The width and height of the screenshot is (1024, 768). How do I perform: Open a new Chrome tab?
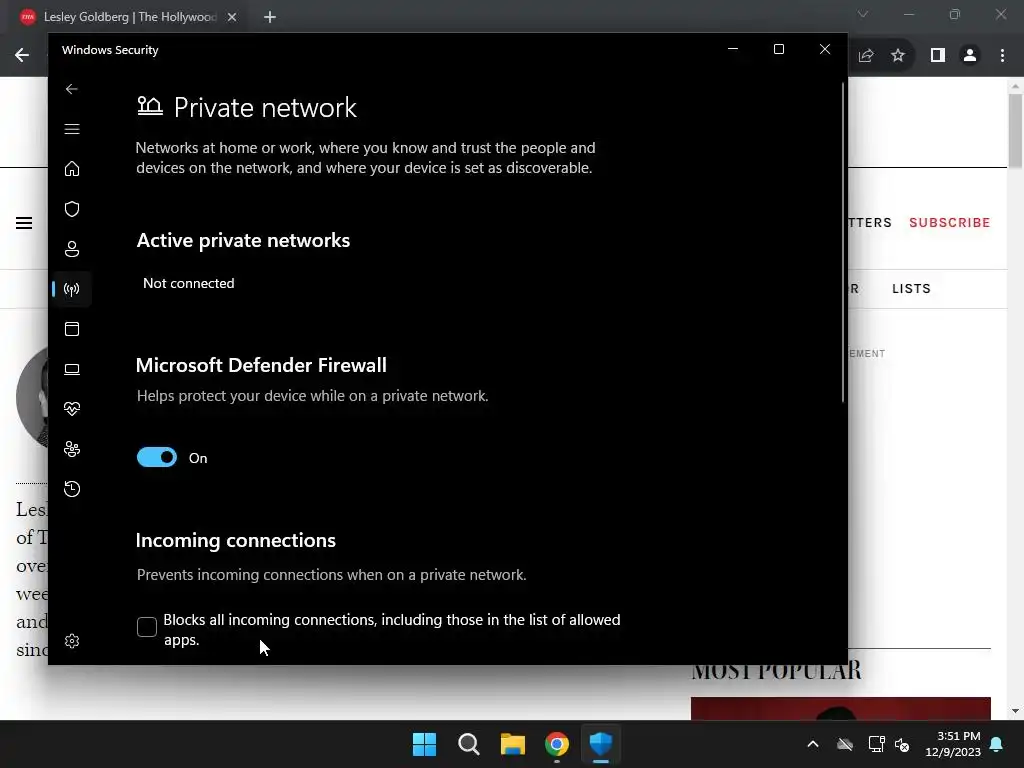point(270,17)
